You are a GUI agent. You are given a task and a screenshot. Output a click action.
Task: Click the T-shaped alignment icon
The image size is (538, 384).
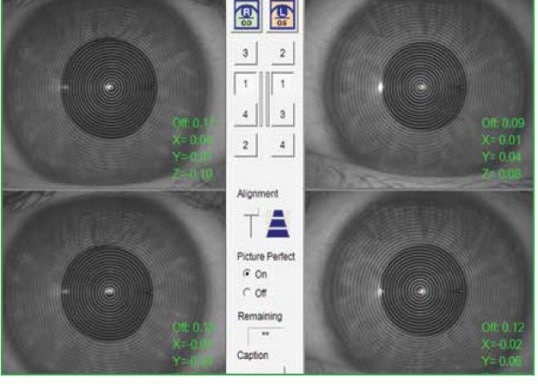(251, 223)
